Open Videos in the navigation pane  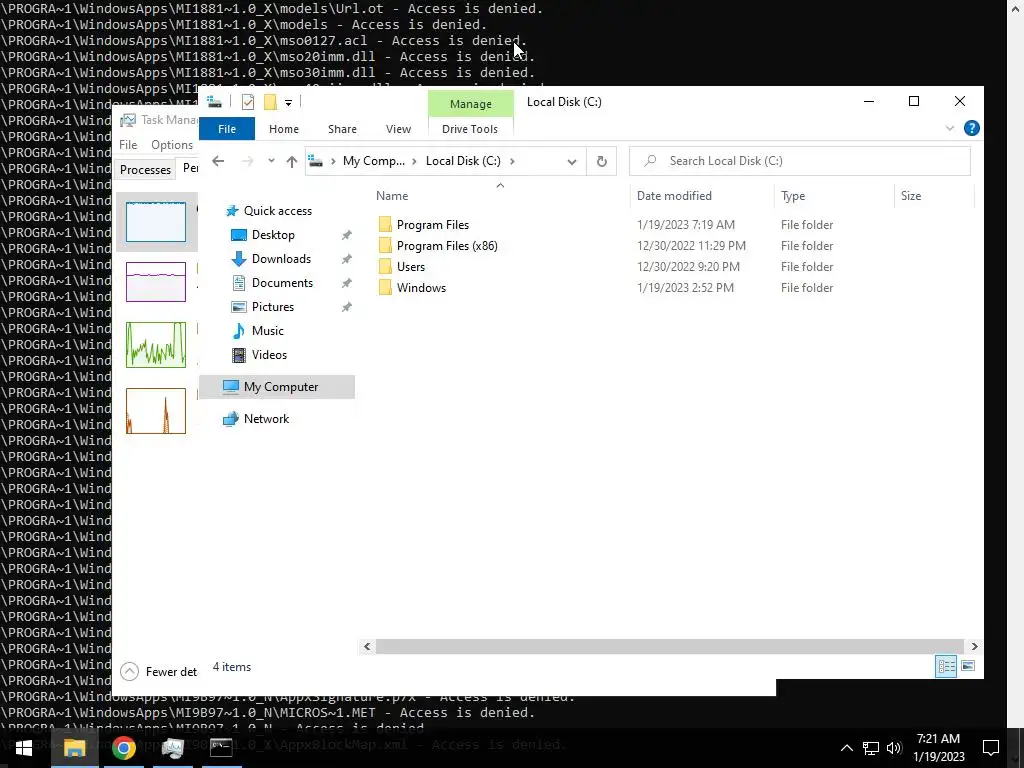click(x=269, y=355)
